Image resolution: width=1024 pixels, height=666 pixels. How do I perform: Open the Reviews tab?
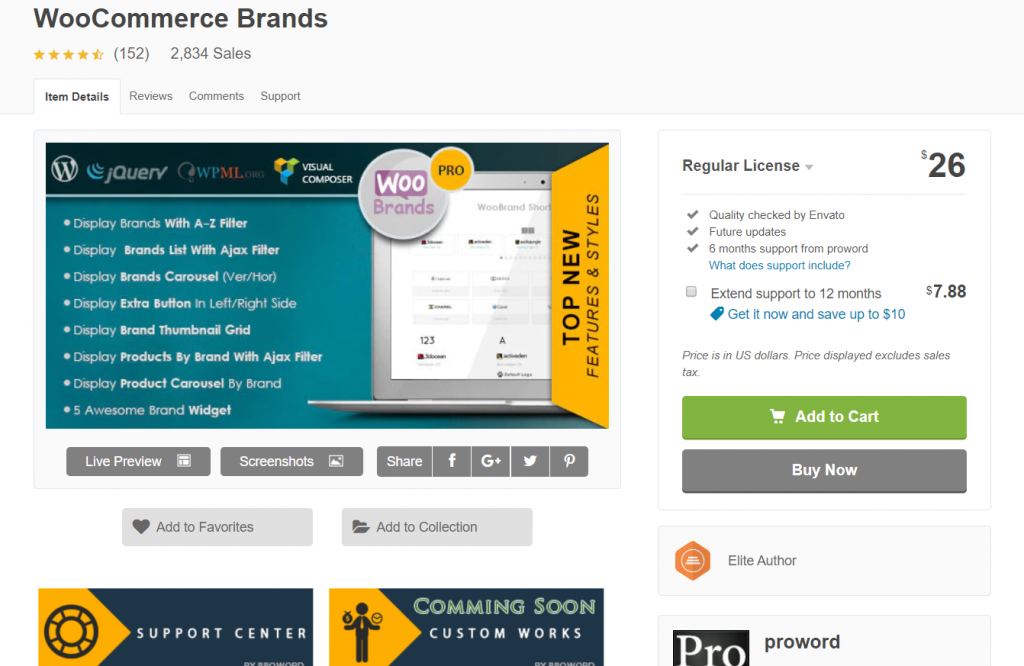(151, 96)
